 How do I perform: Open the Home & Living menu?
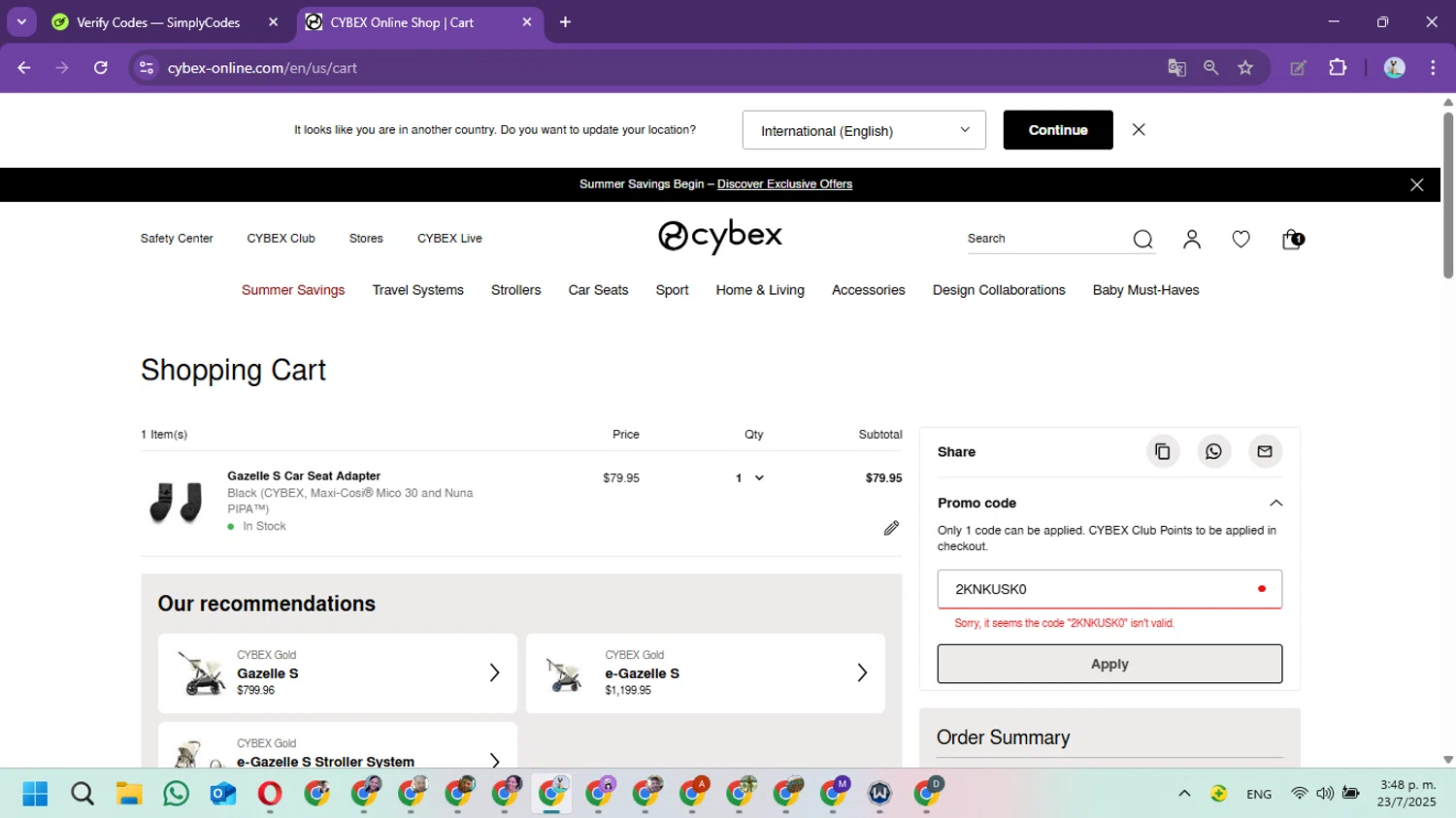point(760,290)
